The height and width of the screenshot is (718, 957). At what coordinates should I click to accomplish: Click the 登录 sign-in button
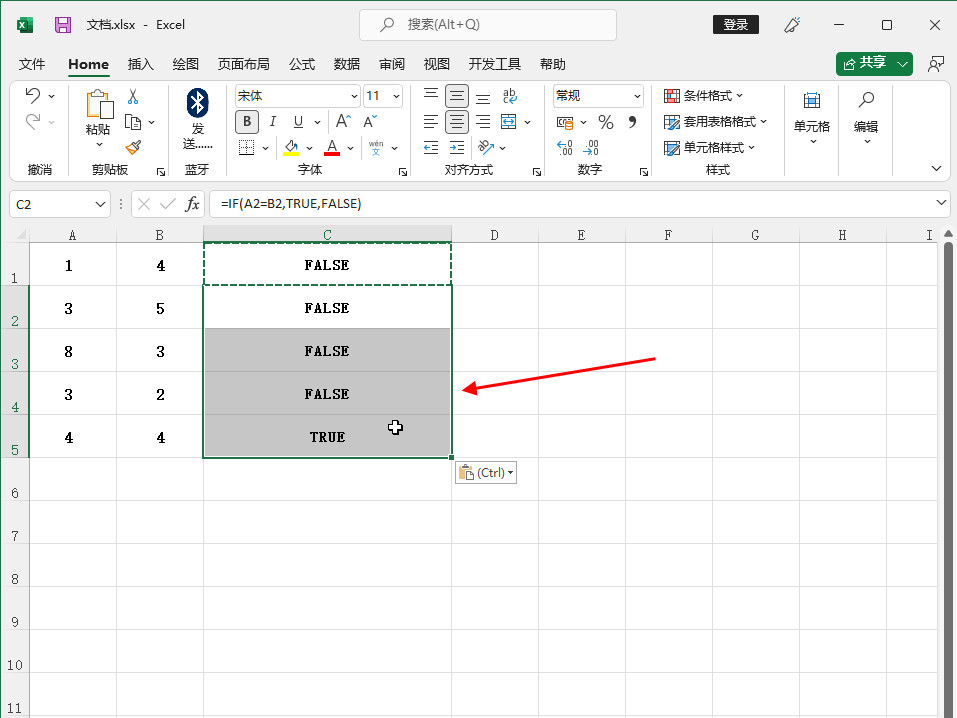click(735, 25)
